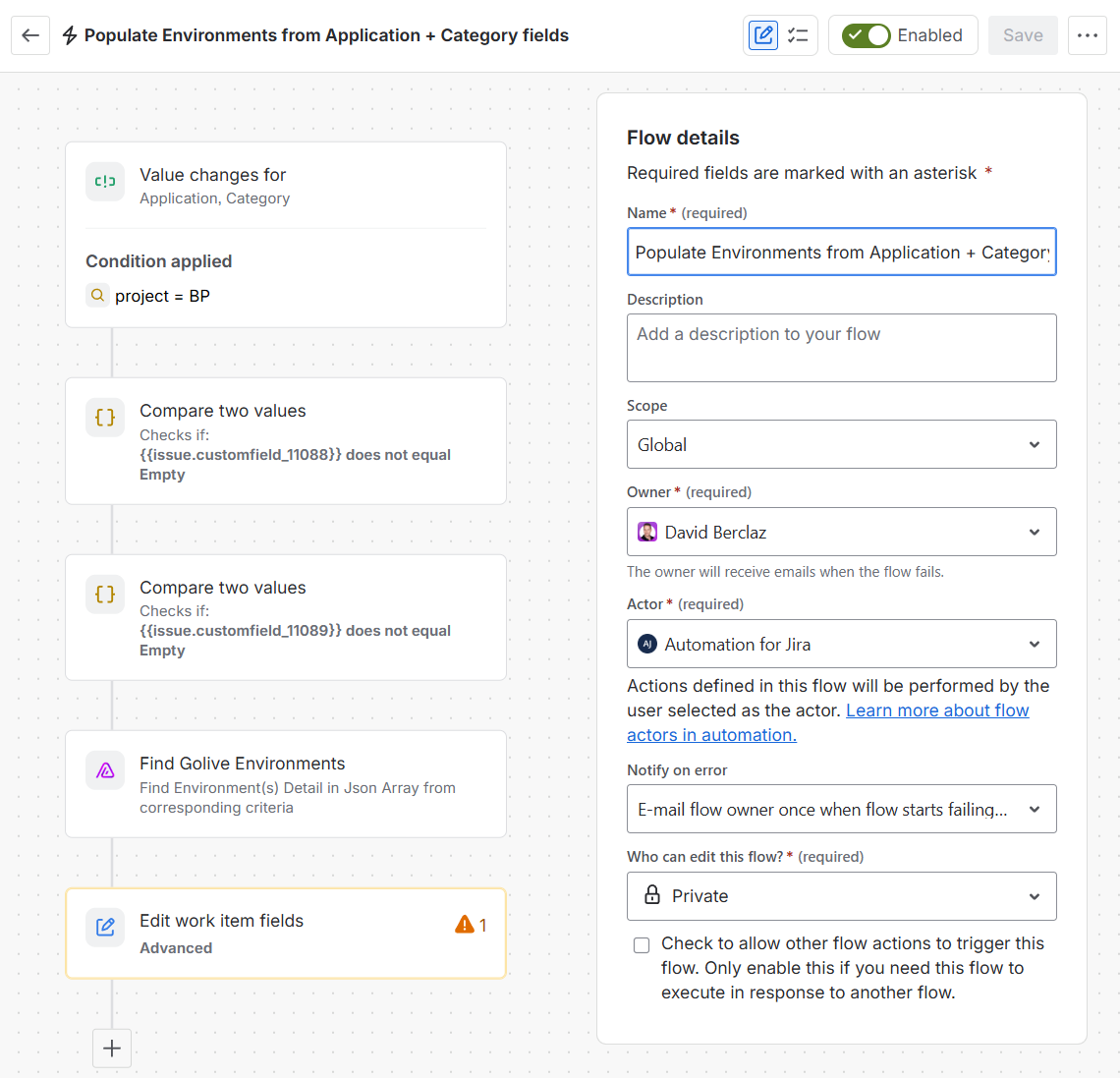Click the owner will receive emails hint text

click(x=785, y=572)
